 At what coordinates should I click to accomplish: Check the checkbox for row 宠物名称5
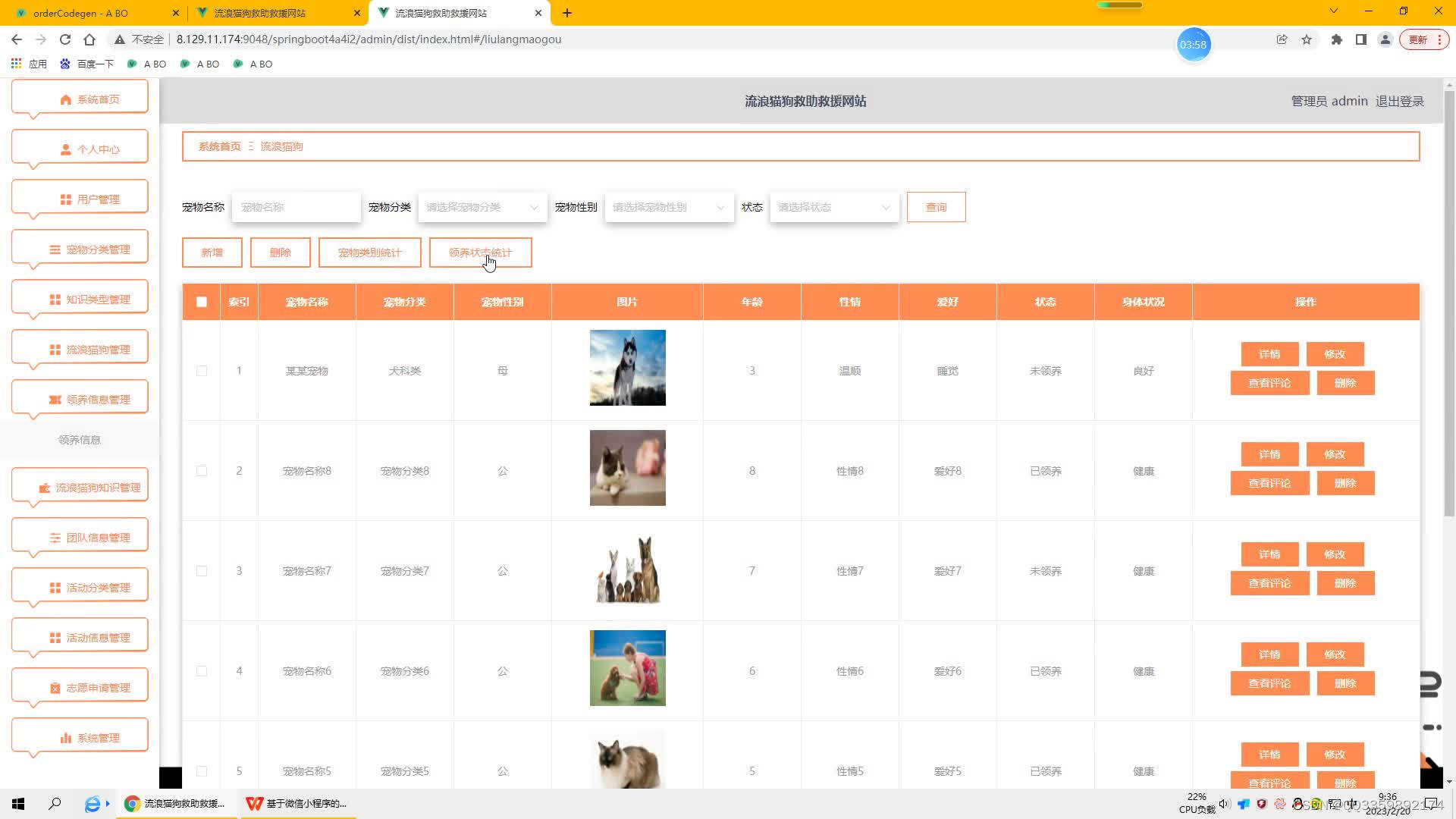click(202, 771)
